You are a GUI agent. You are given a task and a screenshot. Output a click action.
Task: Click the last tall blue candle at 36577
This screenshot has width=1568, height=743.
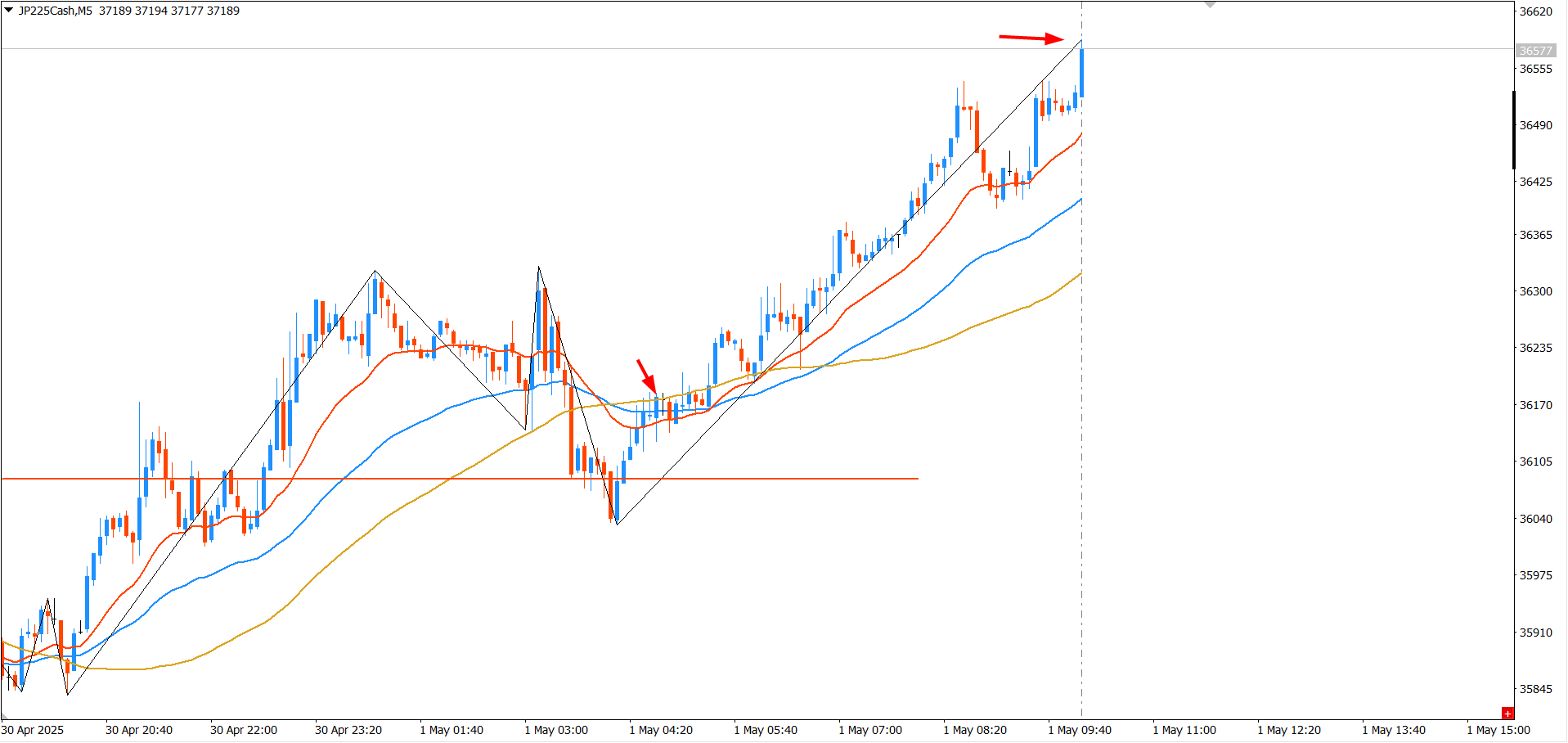1082,72
